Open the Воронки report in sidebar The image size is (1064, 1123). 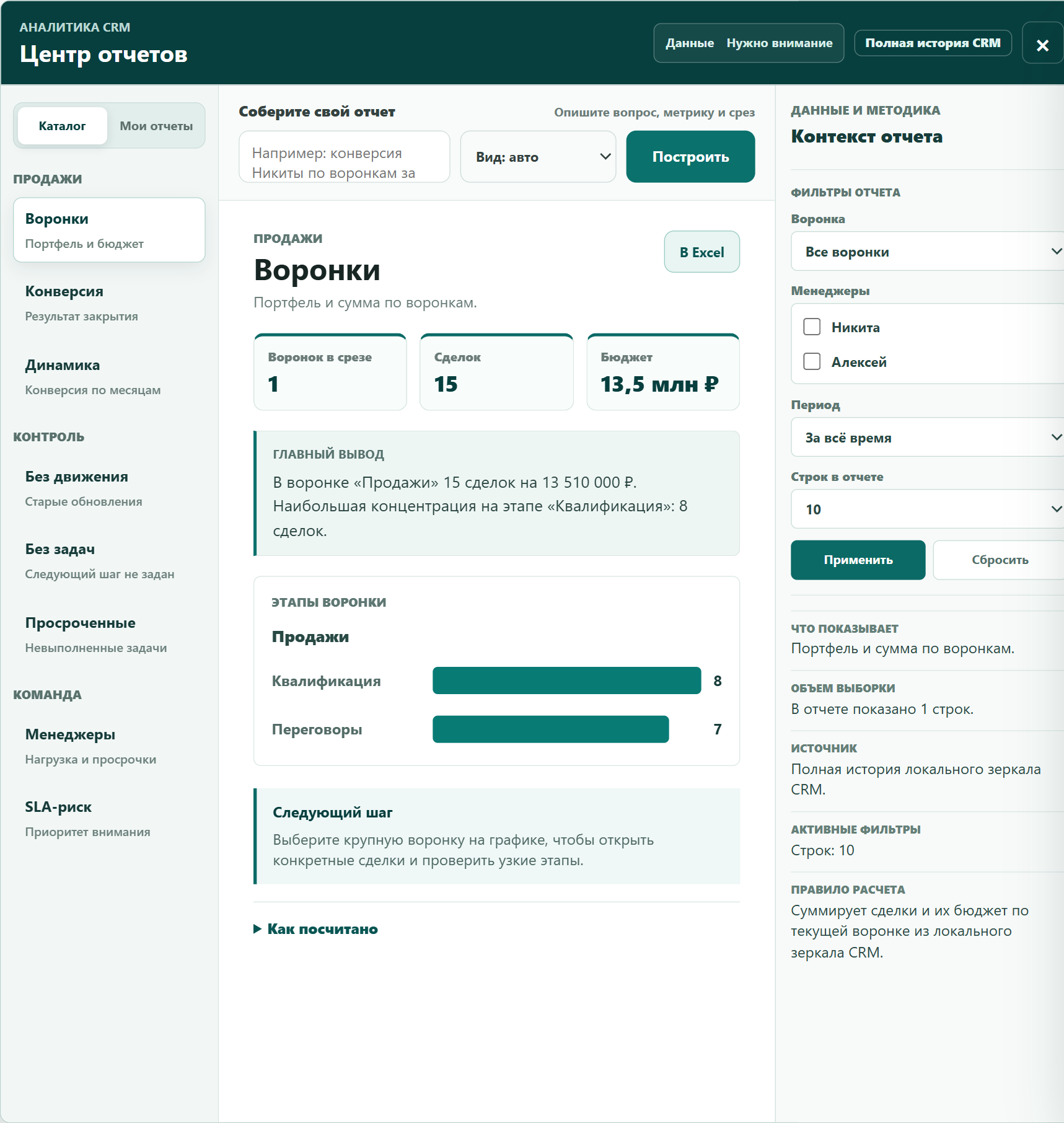click(x=109, y=230)
